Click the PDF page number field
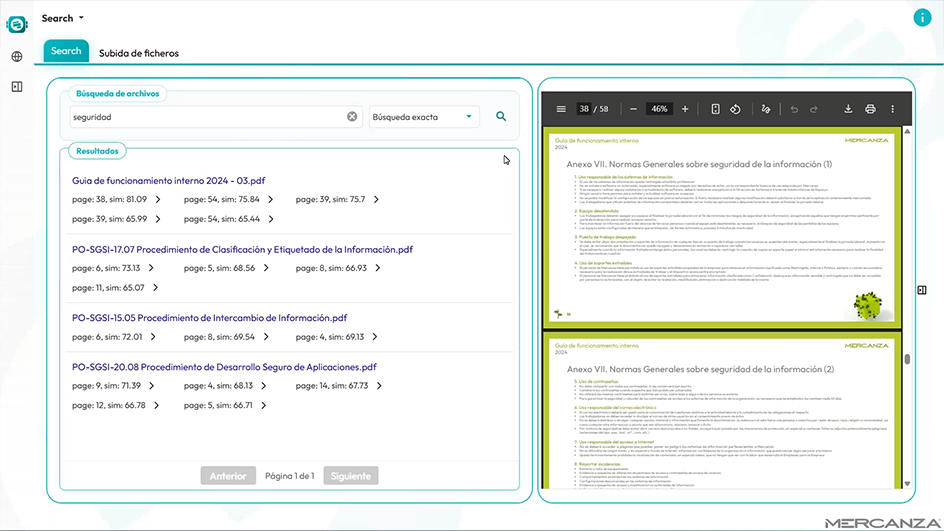 point(585,109)
